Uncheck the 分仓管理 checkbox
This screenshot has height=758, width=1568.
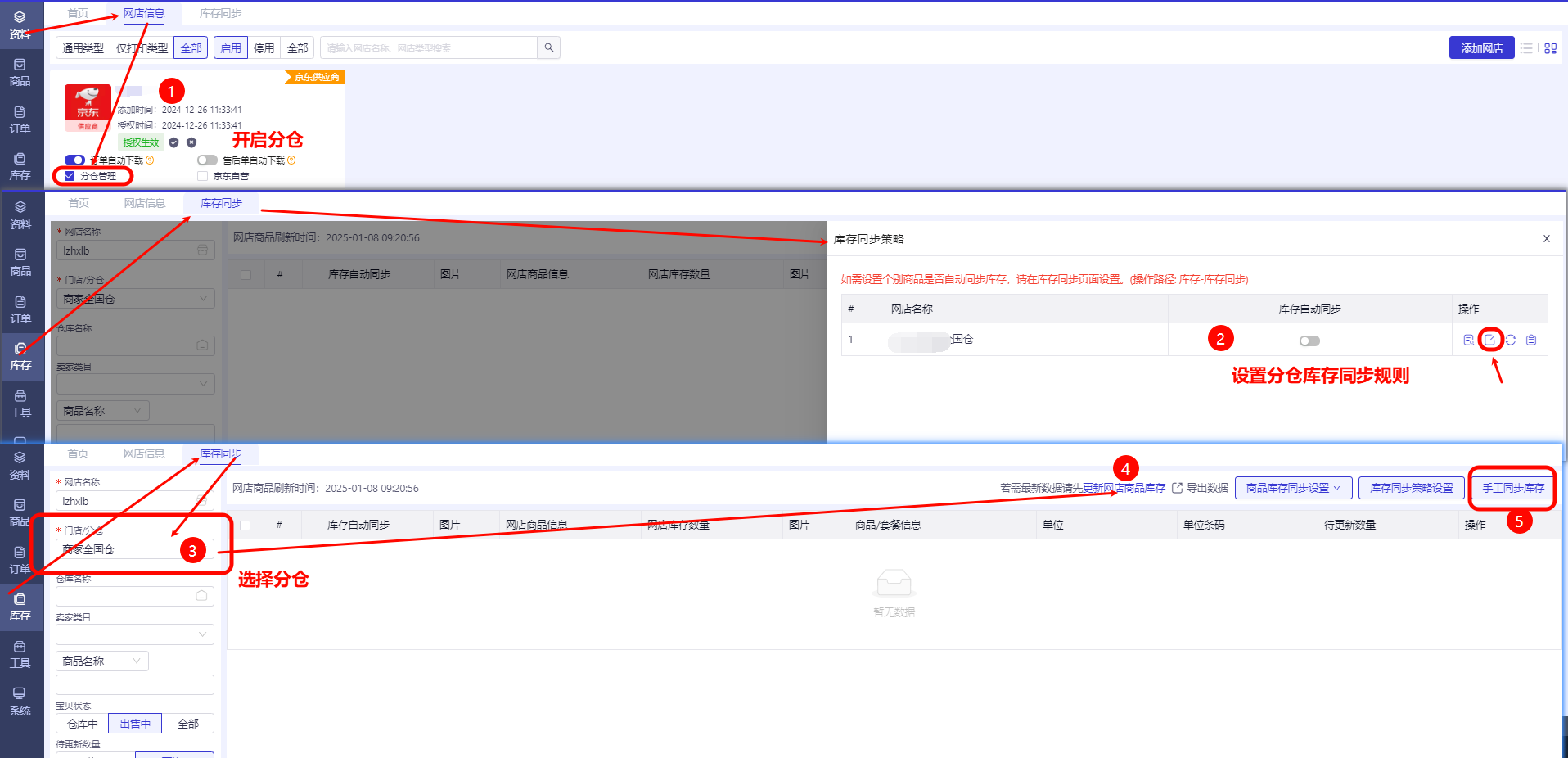pyautogui.click(x=70, y=176)
